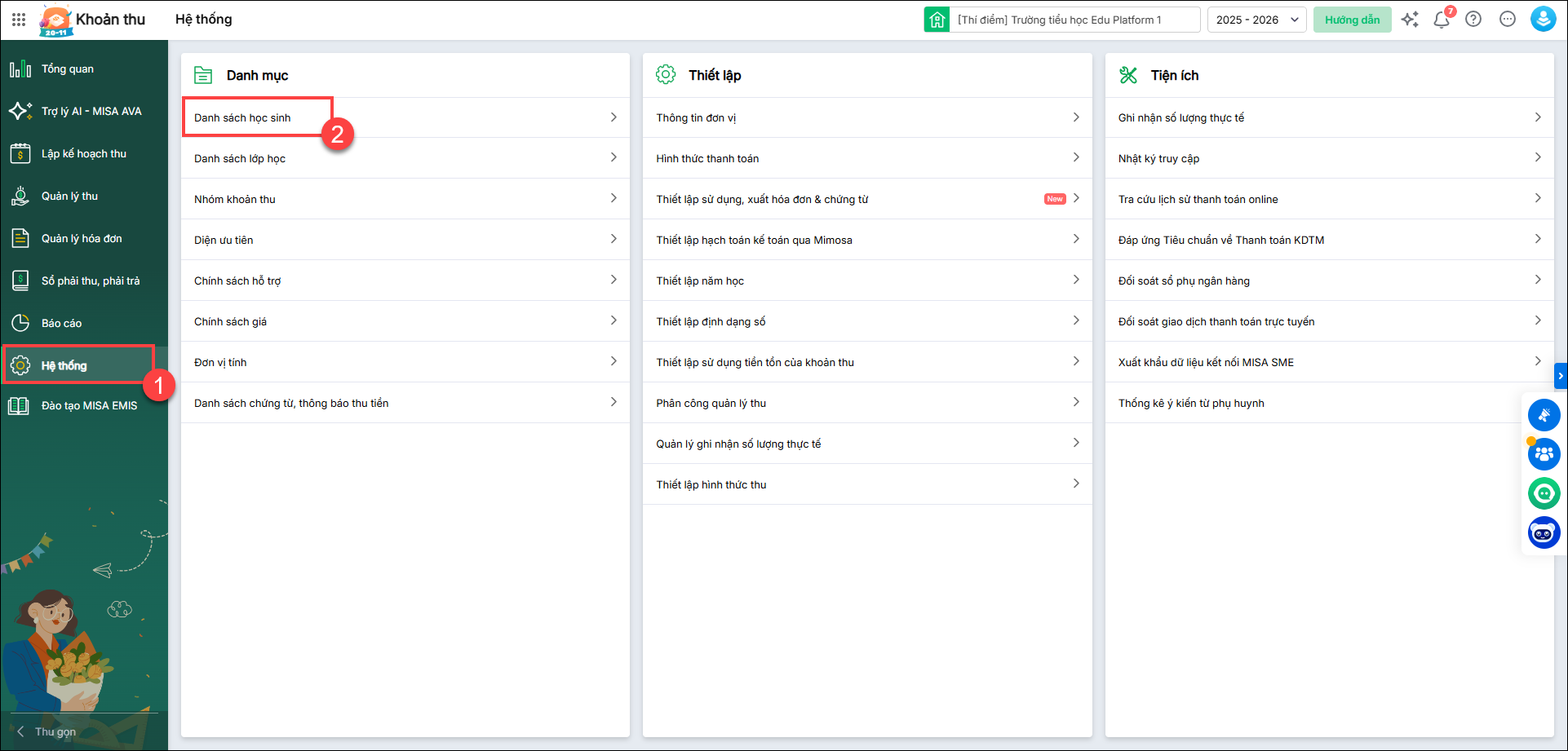Open the community group floating icon
1568x751 pixels.
click(x=1544, y=454)
